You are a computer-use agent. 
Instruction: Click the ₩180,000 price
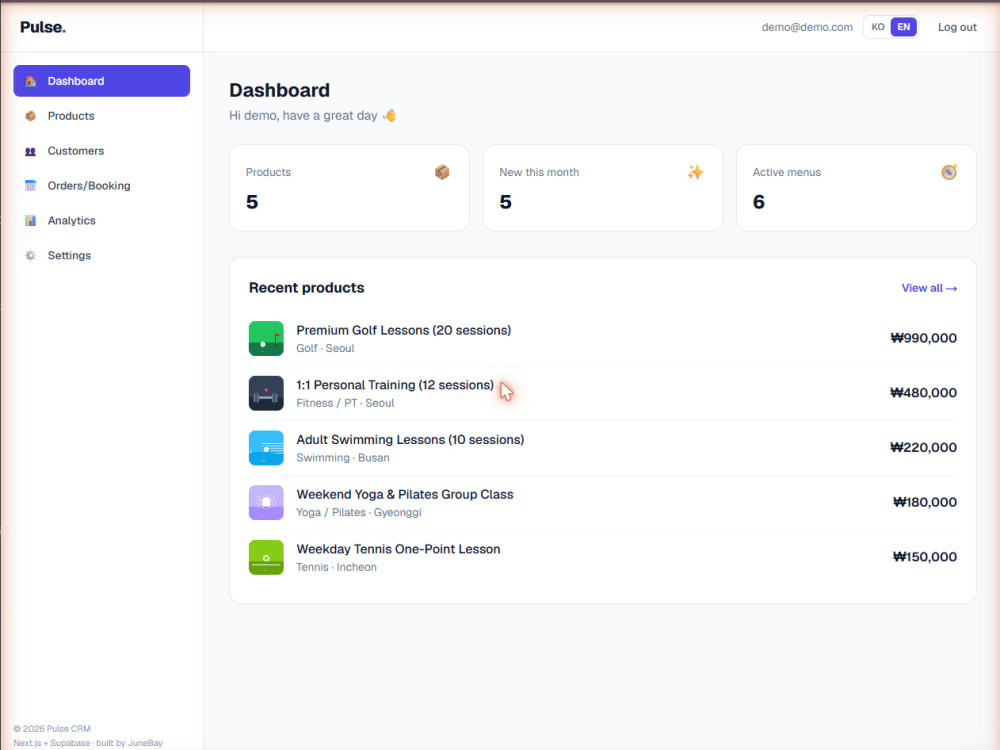point(925,503)
